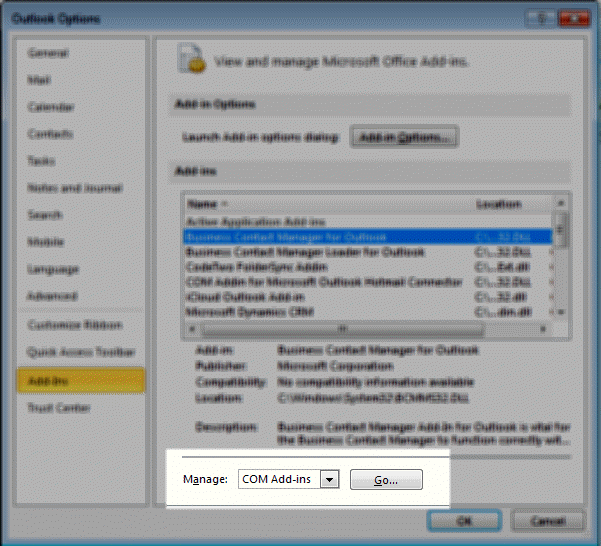Viewport: 601px width, 546px height.
Task: Open the Advanced options category
Action: [51, 296]
